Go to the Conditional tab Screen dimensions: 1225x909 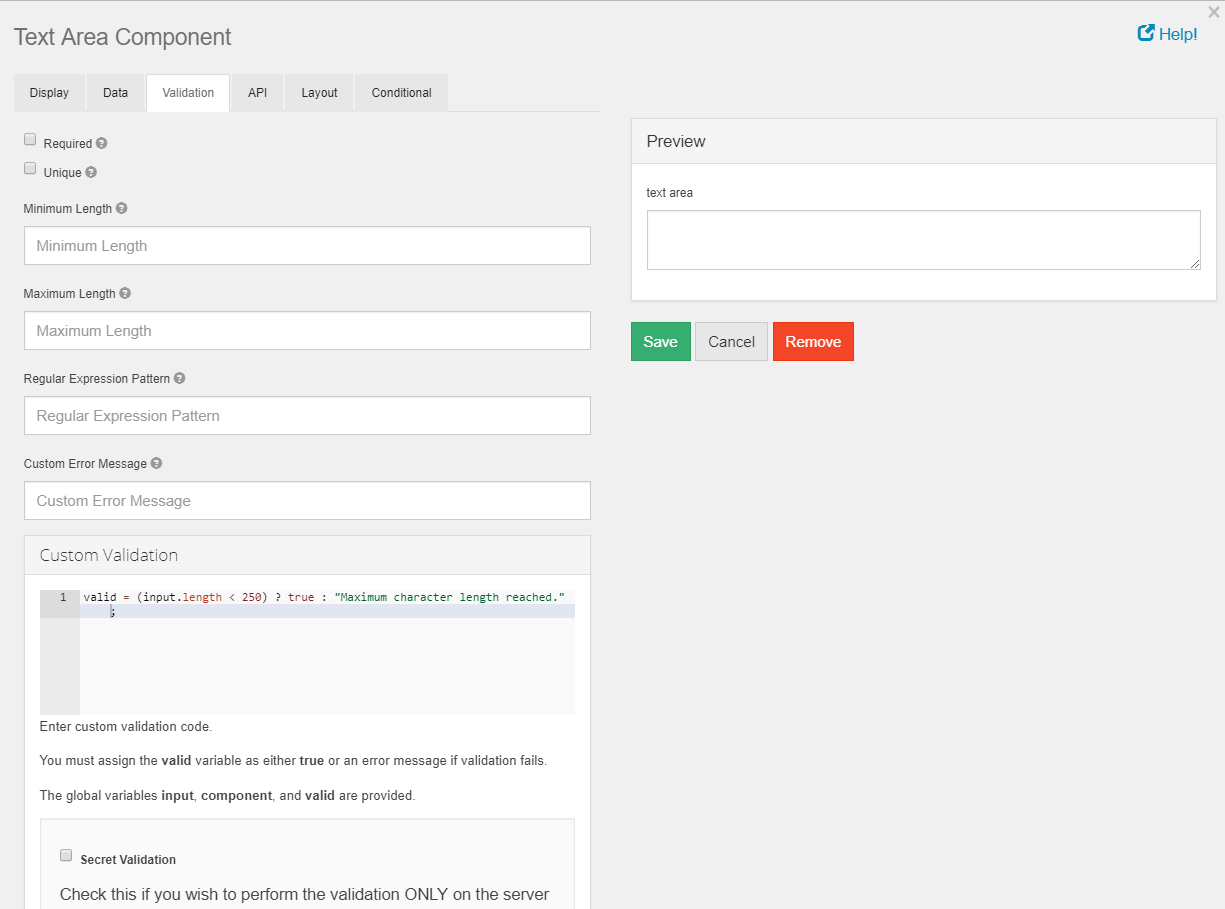(x=401, y=93)
